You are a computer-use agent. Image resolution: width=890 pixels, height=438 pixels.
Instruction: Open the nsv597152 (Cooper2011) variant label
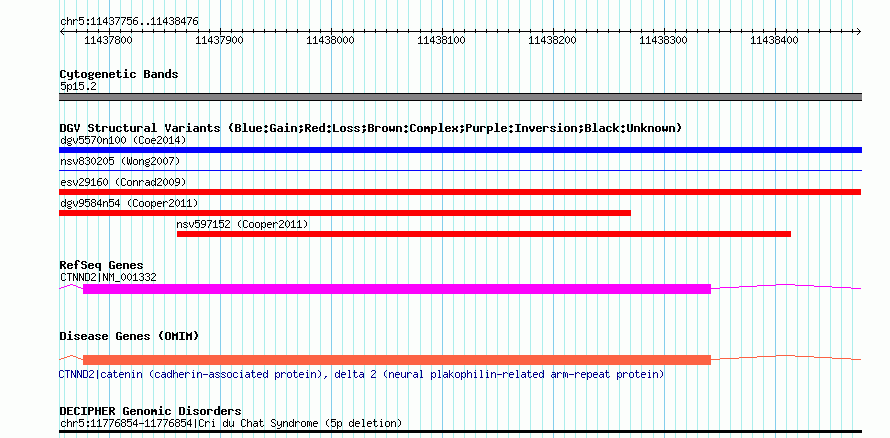pos(243,225)
